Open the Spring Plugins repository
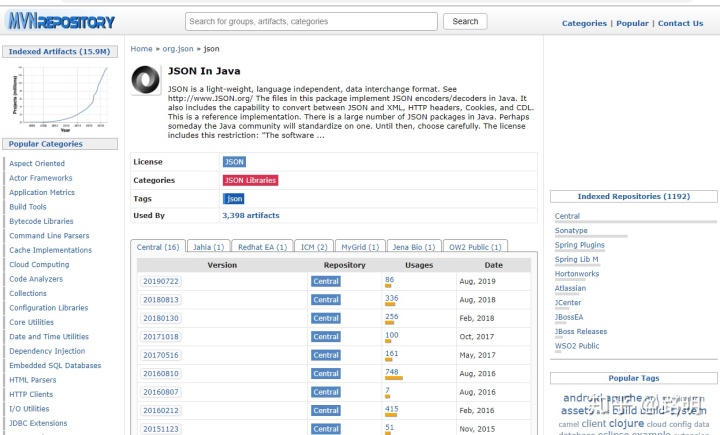This screenshot has height=435, width=720. click(x=579, y=245)
